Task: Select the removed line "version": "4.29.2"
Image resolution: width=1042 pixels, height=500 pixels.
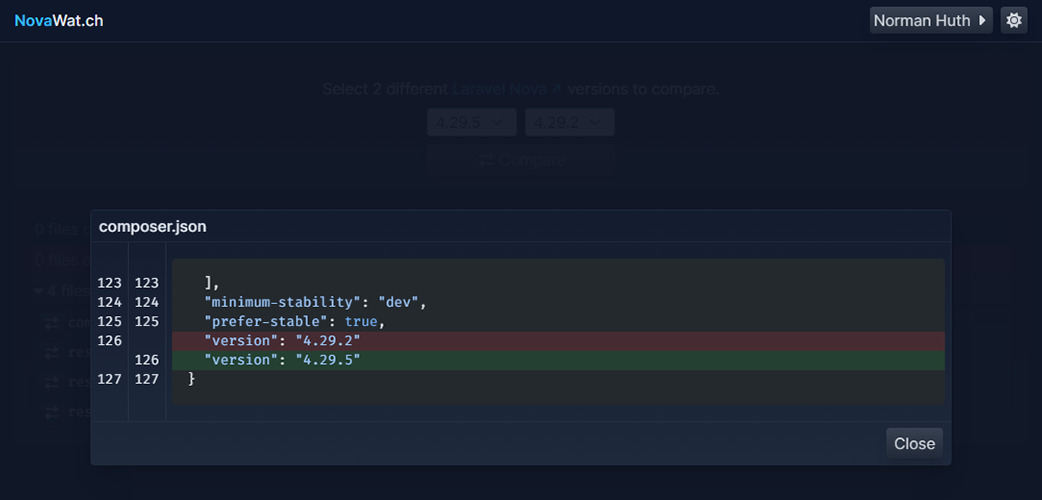Action: [x=558, y=341]
